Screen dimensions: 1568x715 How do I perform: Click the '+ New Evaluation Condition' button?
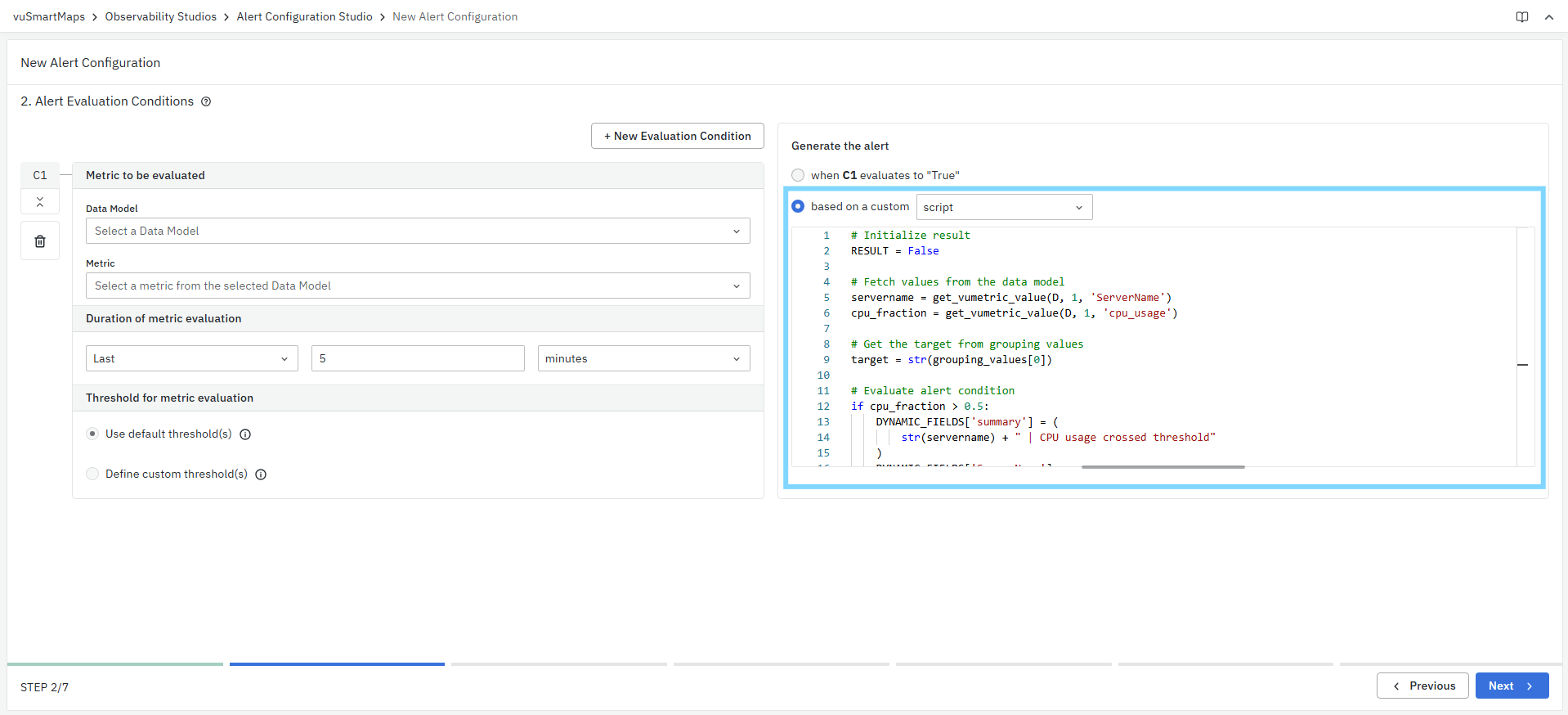tap(677, 136)
